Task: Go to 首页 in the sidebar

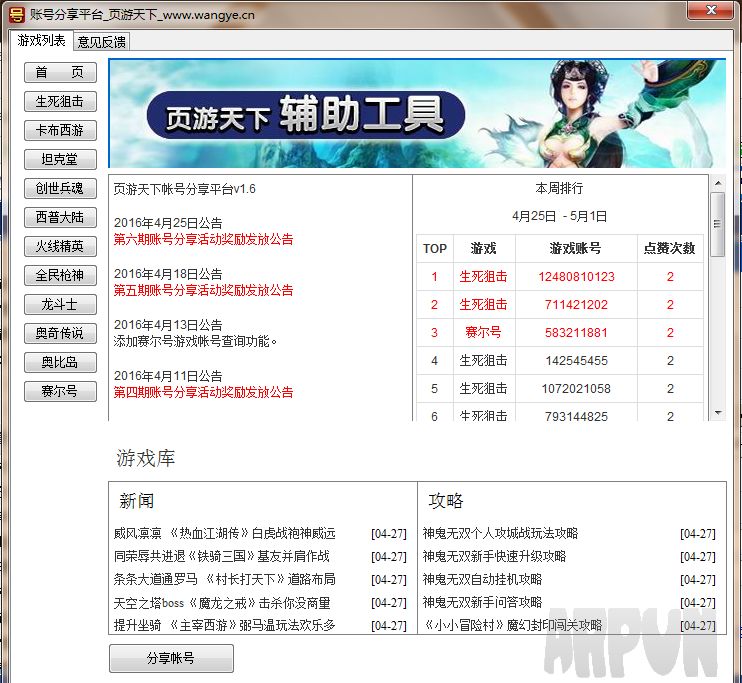Action: [x=60, y=72]
